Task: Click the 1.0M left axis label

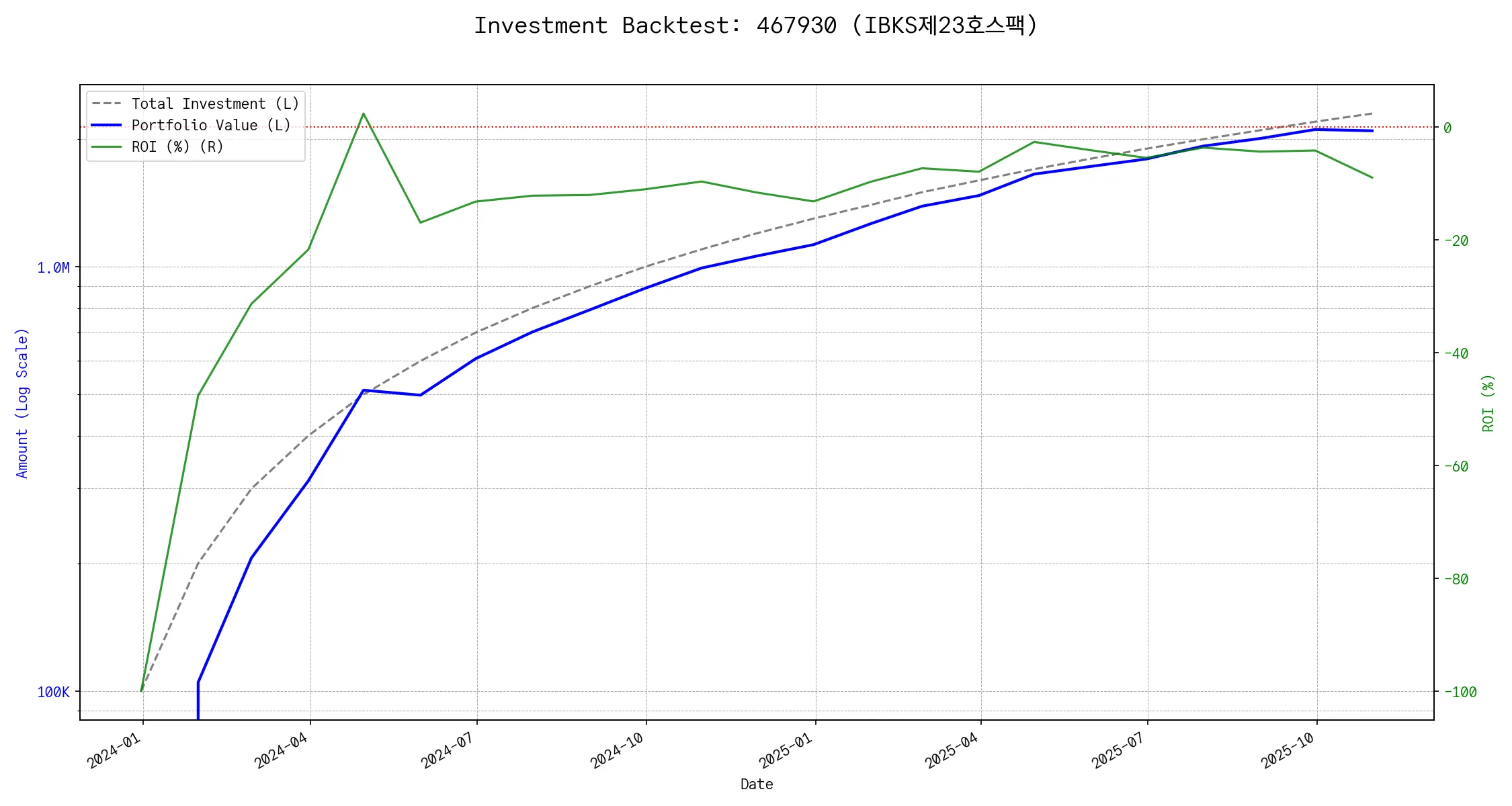Action: point(53,268)
